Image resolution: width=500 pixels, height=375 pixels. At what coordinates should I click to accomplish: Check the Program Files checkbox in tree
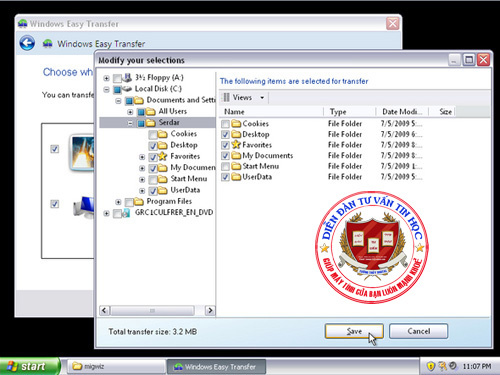click(x=129, y=202)
